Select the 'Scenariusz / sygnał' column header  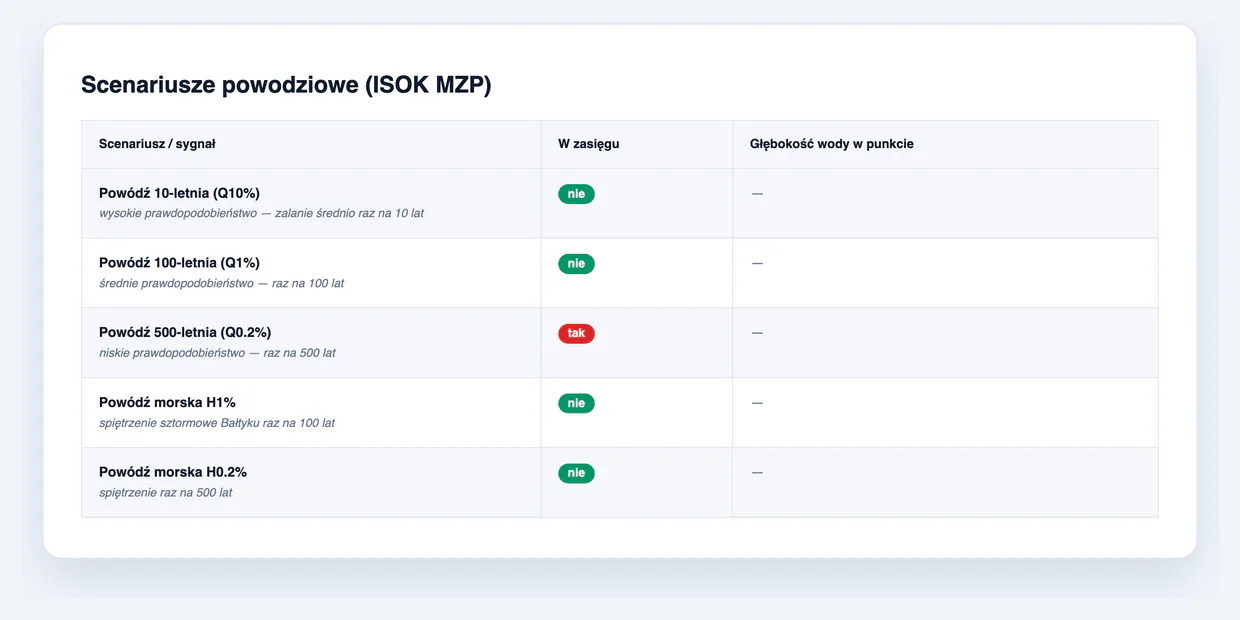(157, 144)
